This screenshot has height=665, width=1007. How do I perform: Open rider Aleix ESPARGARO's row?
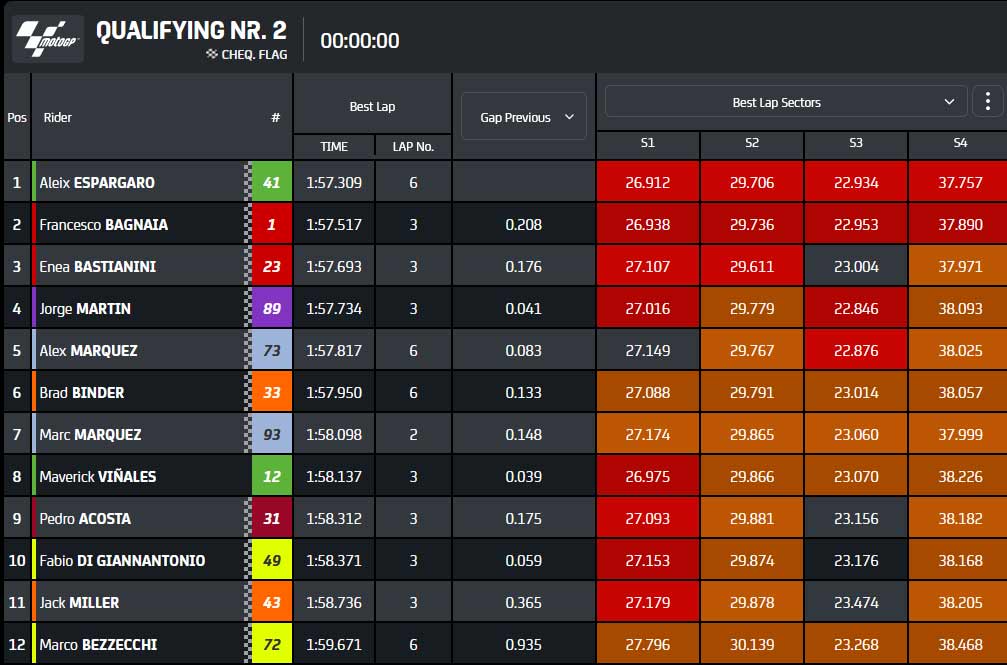[505, 182]
